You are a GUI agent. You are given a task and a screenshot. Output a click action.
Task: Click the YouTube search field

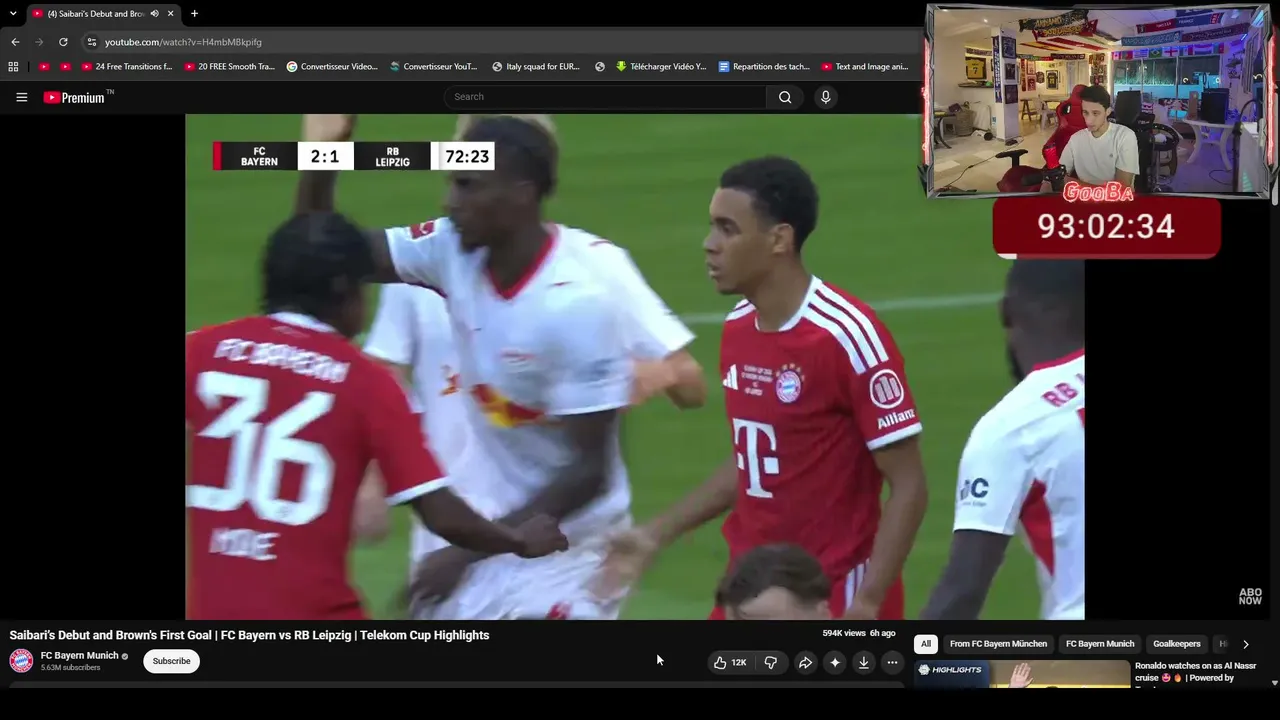point(605,97)
